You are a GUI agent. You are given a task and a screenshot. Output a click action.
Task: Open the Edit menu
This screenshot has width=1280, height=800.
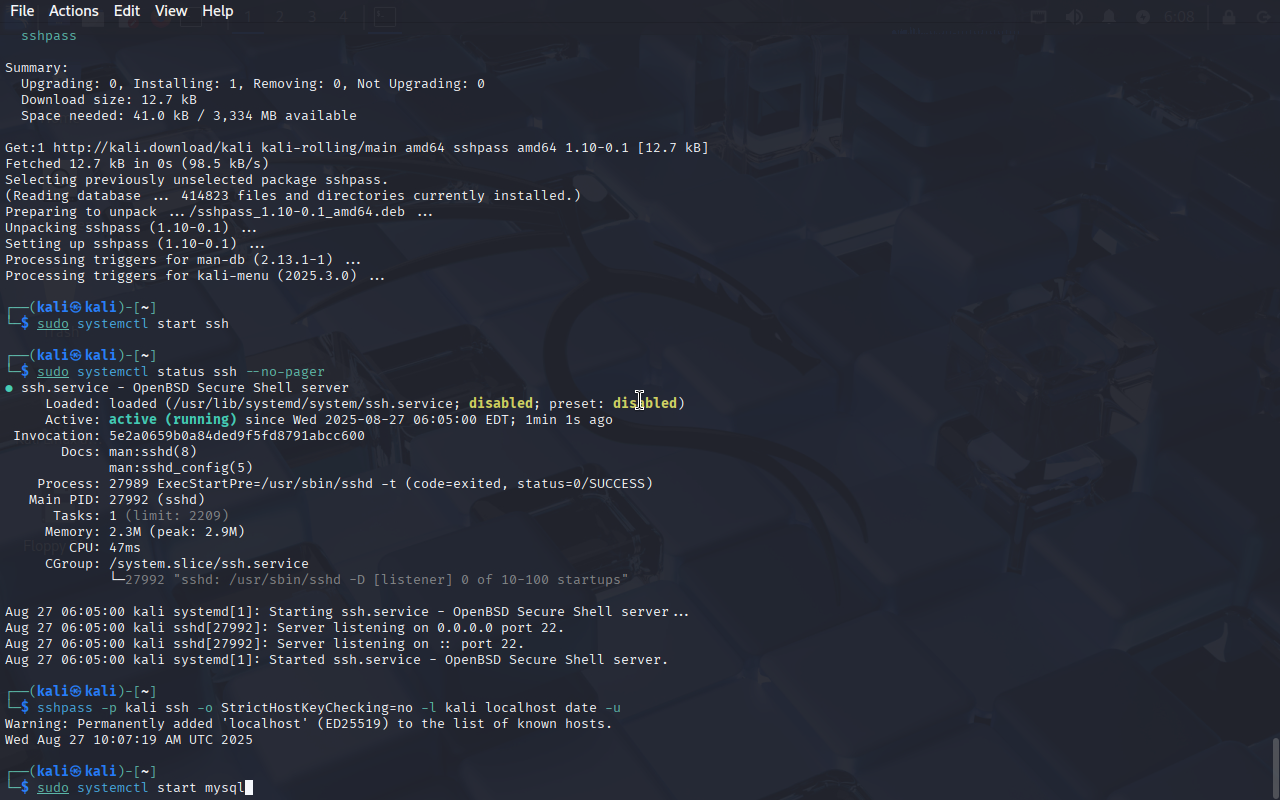(127, 11)
